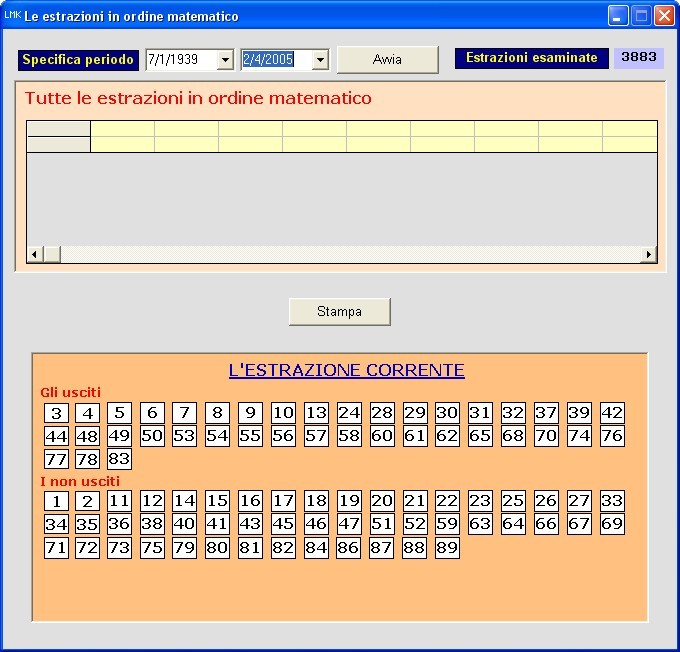Select undrawn number 88

pyautogui.click(x=415, y=547)
